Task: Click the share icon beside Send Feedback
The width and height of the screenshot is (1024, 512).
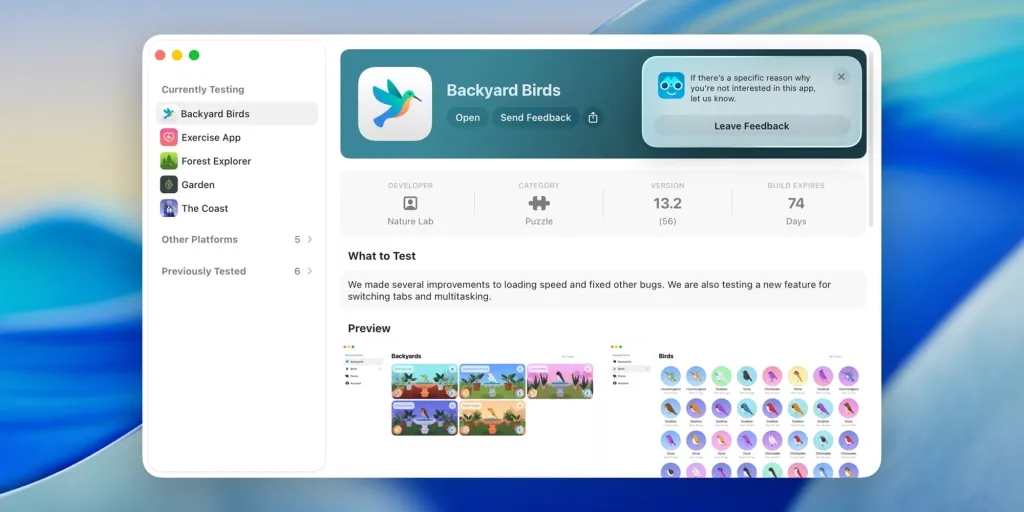Action: (593, 117)
